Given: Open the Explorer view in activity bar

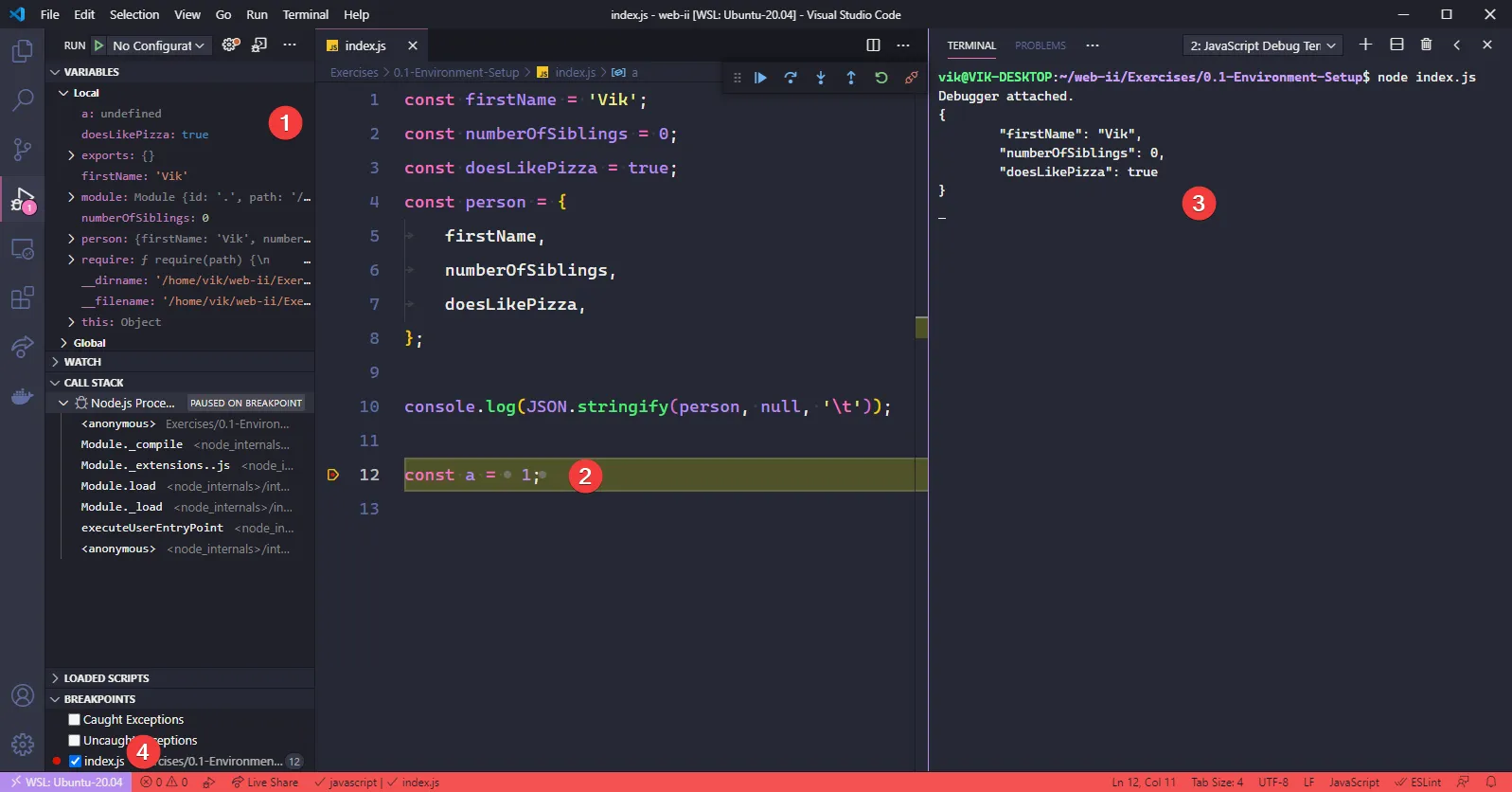Looking at the screenshot, I should coord(22,51).
